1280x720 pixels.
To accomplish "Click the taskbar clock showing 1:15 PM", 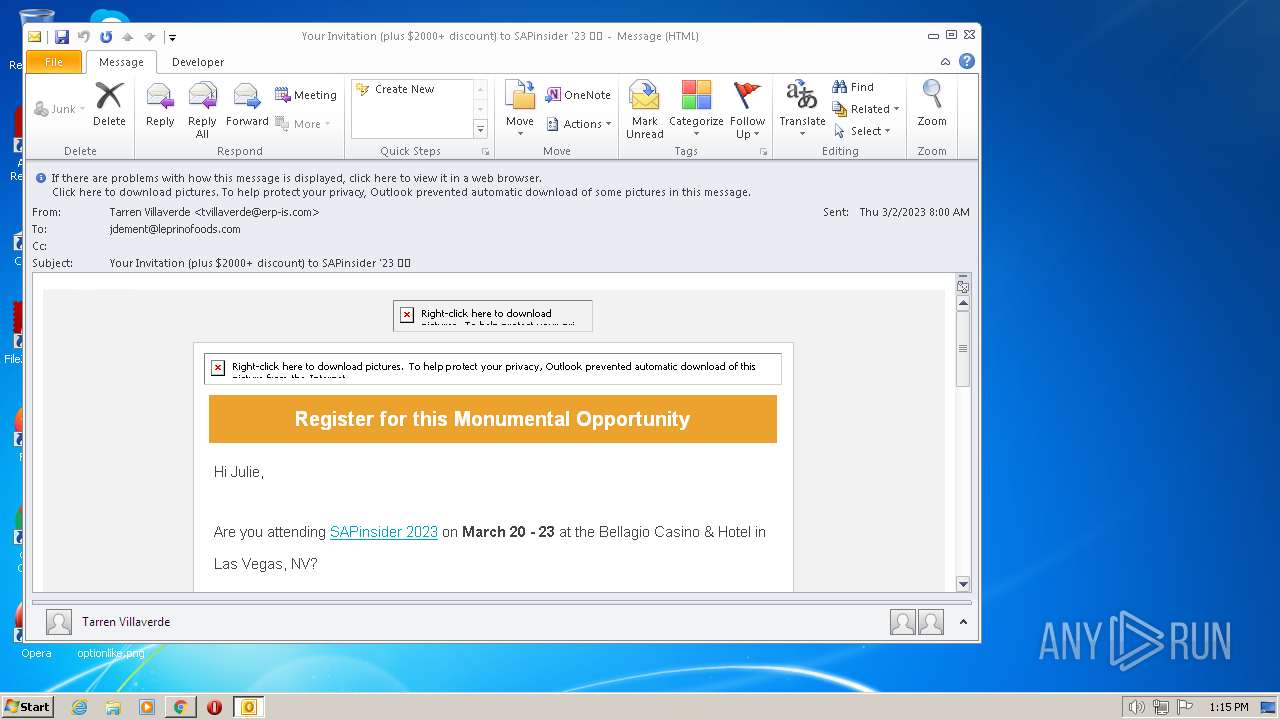I will pyautogui.click(x=1229, y=707).
